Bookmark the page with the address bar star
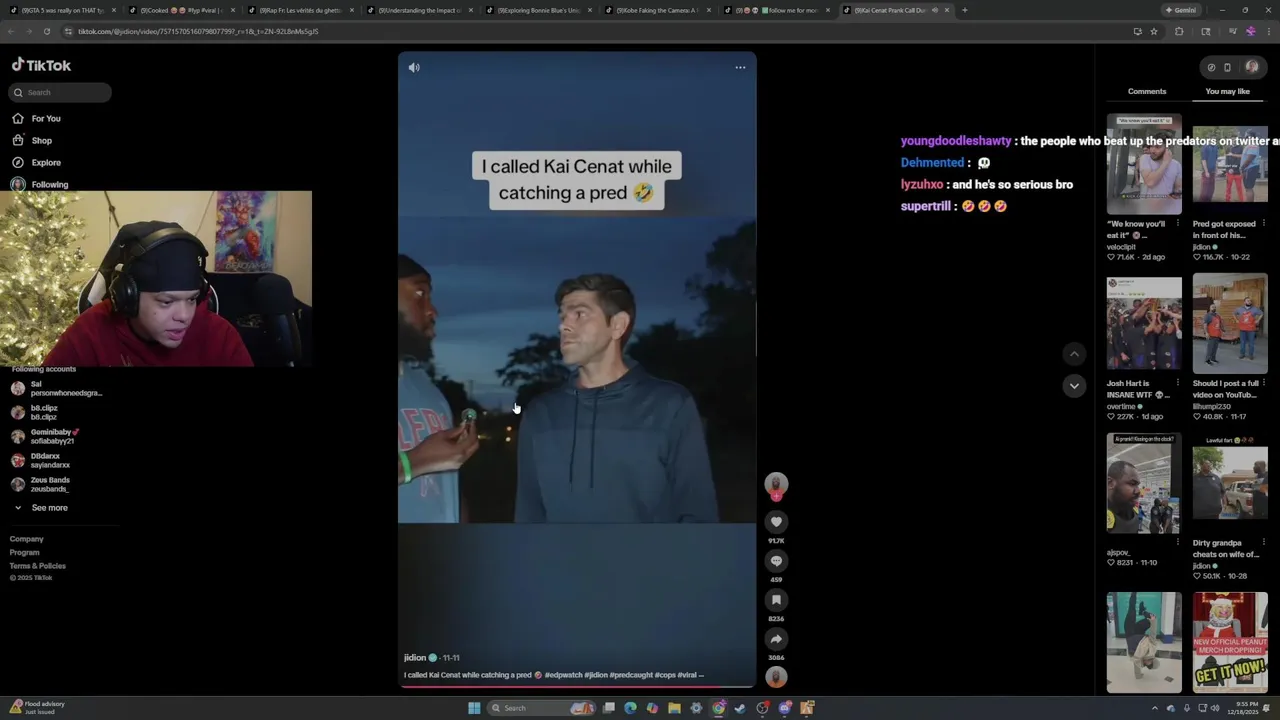The image size is (1280, 720). [x=1154, y=31]
